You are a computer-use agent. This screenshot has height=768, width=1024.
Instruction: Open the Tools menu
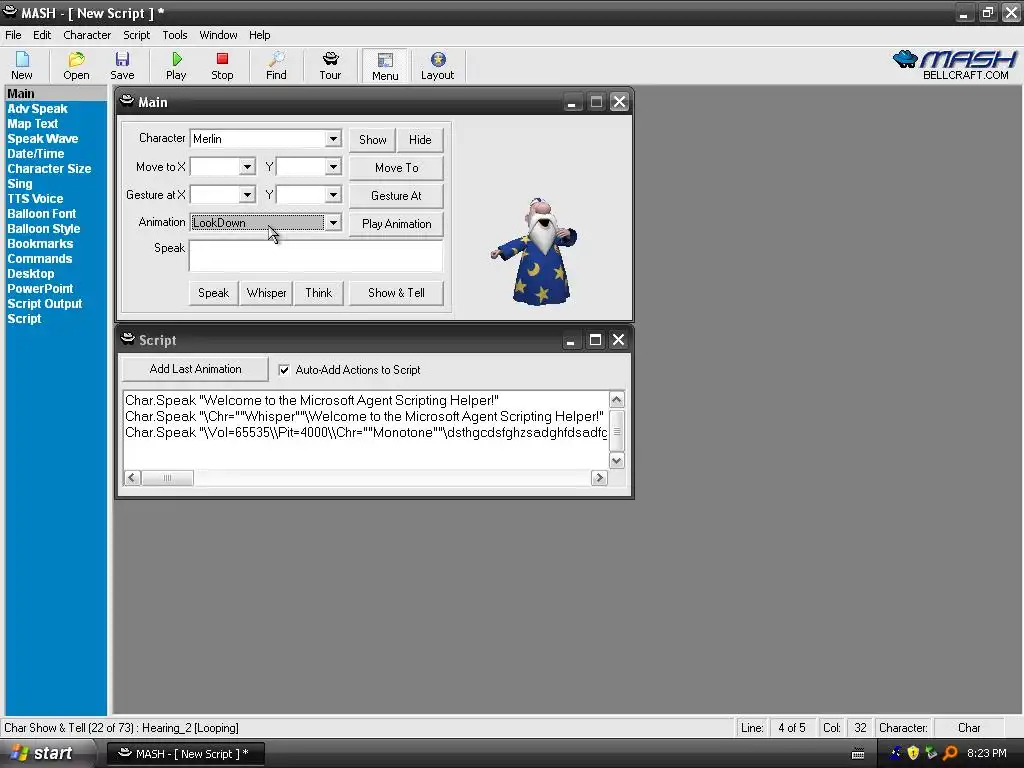click(x=174, y=35)
